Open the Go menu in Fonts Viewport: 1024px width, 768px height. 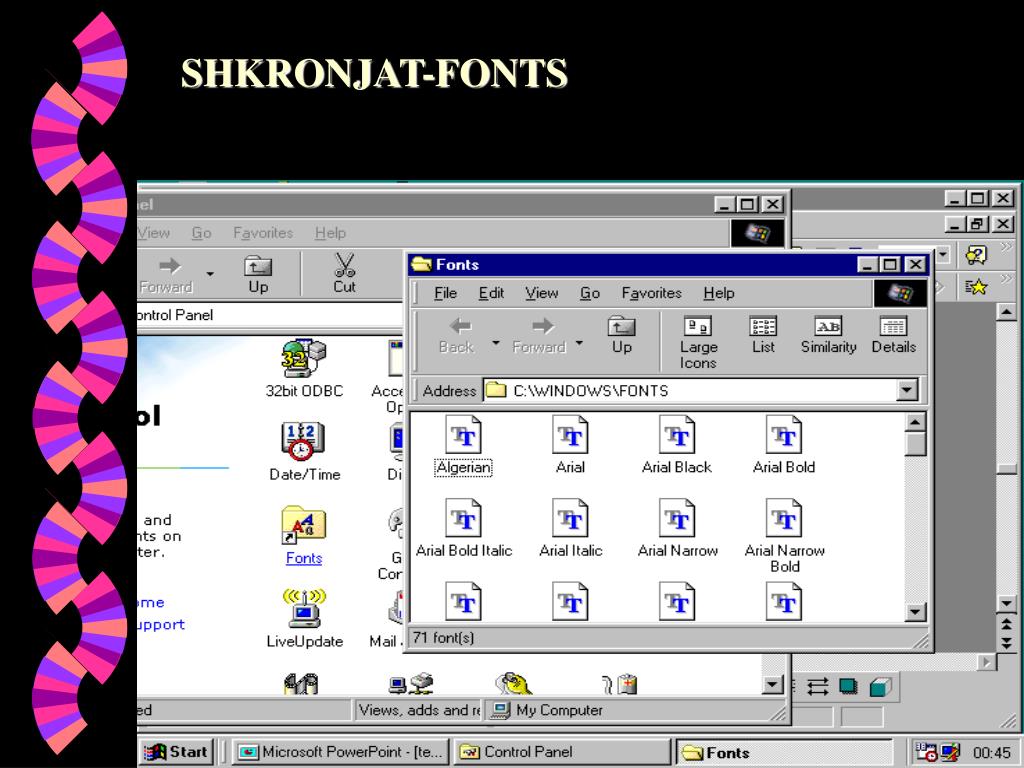coord(590,293)
